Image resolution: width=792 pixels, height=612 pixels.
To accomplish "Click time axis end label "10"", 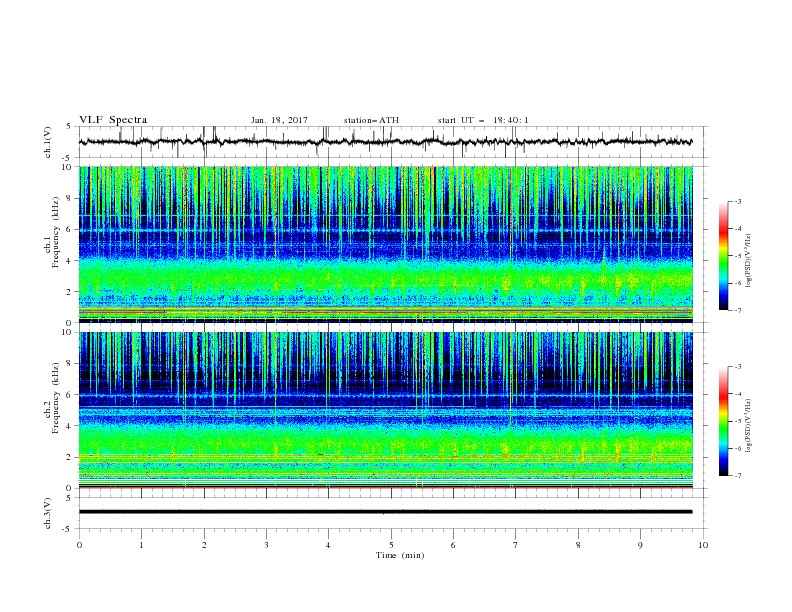I will [703, 545].
